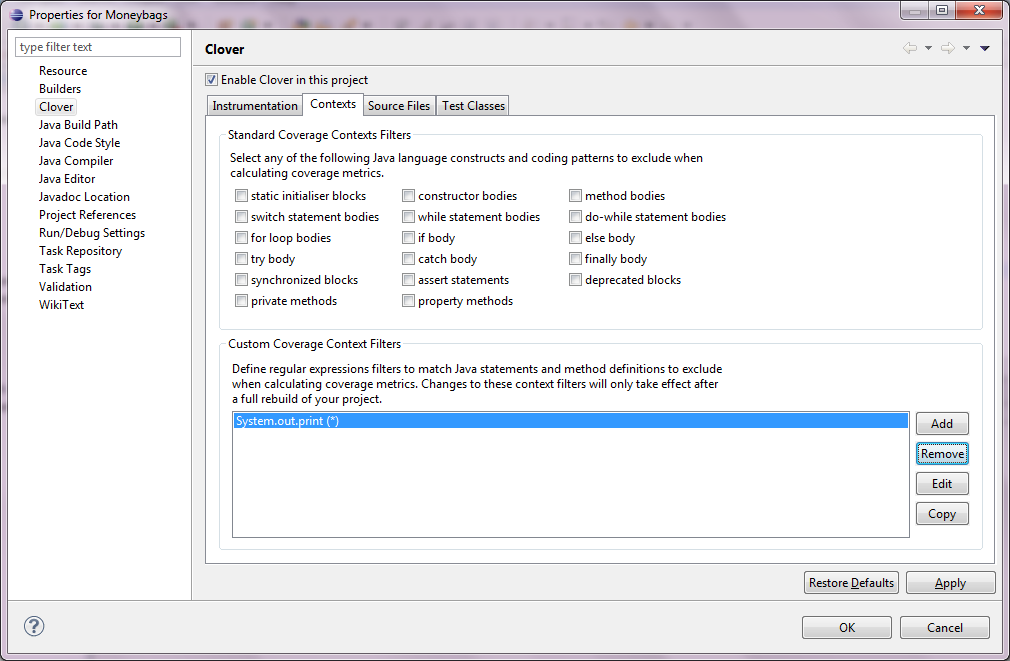
Task: Switch to the Instrumentation tab
Action: pos(255,106)
